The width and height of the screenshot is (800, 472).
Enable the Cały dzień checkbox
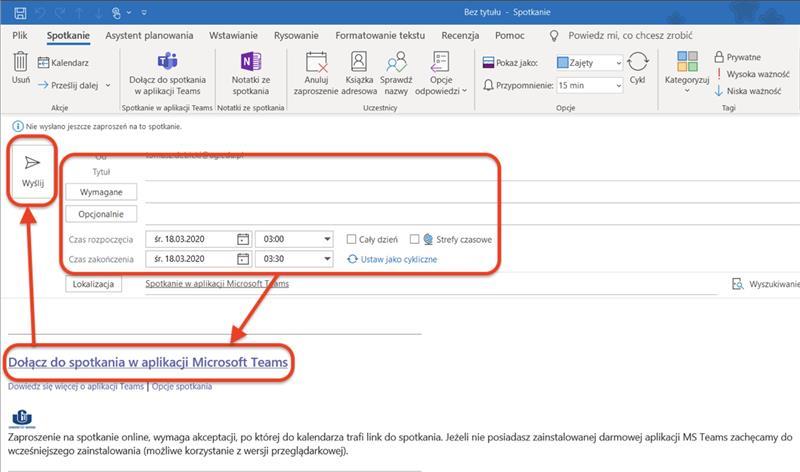tap(351, 240)
